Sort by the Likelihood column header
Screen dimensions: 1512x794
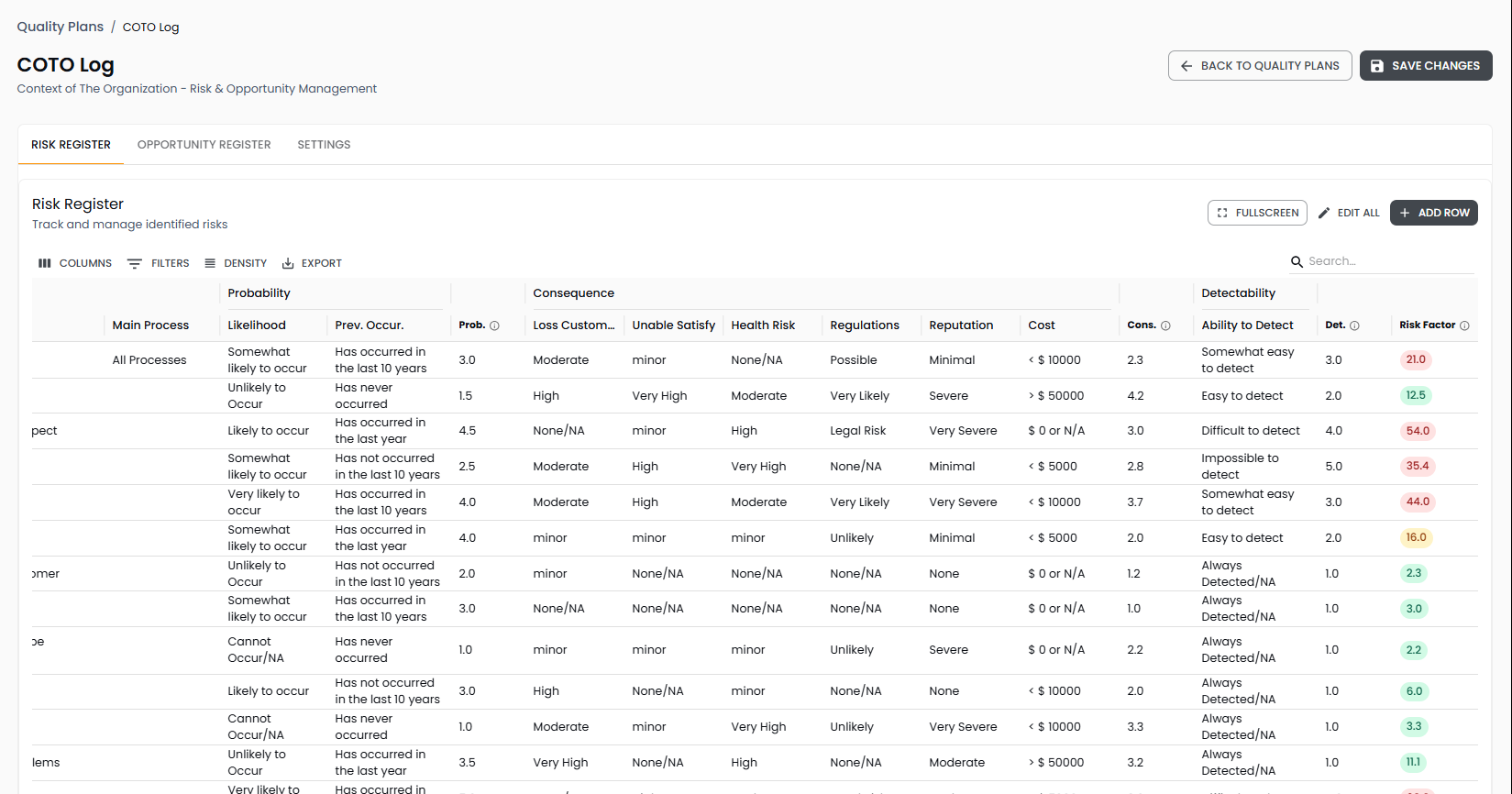click(x=257, y=325)
